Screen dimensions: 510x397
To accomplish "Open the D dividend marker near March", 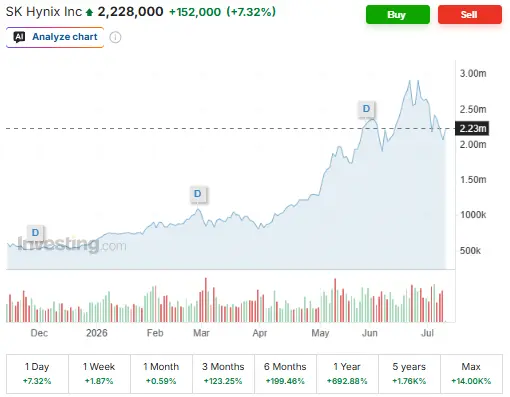I will pyautogui.click(x=198, y=194).
